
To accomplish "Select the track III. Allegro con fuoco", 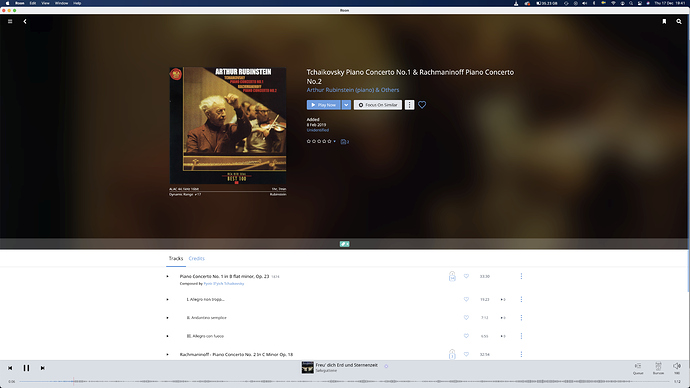I will tap(205, 336).
